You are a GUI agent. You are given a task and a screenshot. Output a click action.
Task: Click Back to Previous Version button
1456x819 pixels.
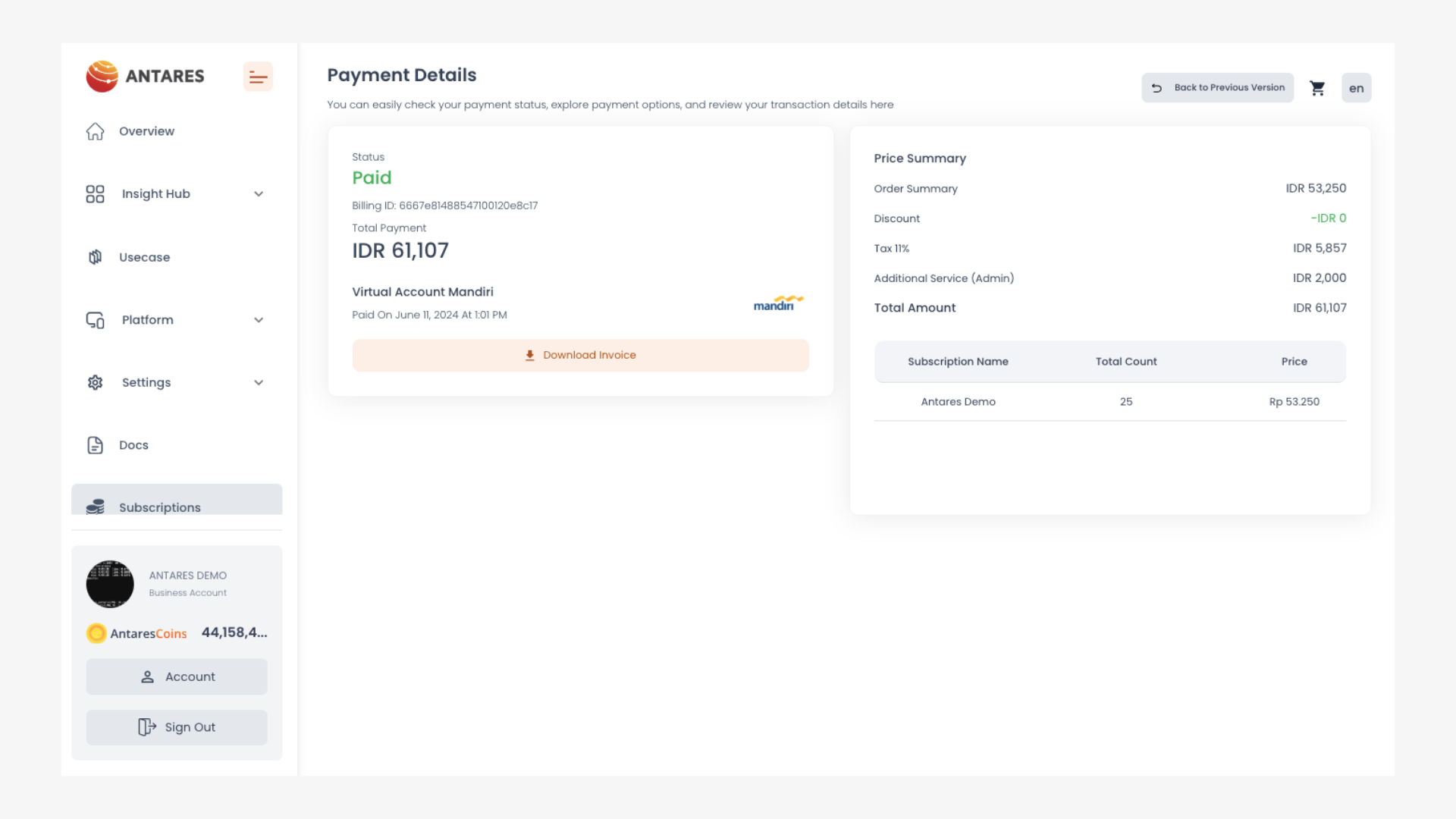(x=1217, y=88)
